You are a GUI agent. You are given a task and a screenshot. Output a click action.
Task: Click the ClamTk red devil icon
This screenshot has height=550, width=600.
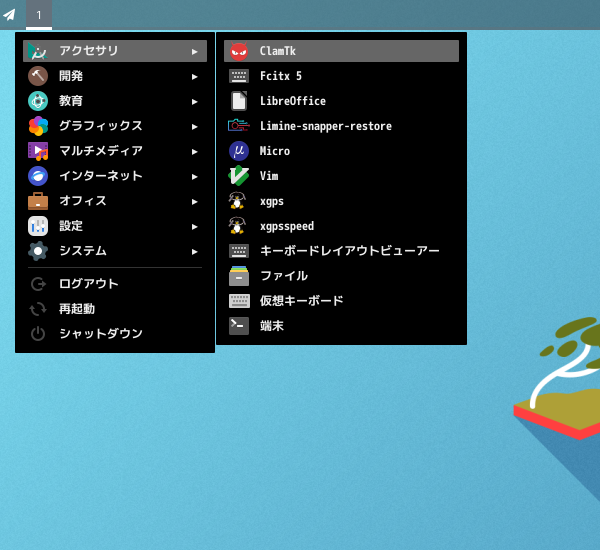[x=239, y=51]
